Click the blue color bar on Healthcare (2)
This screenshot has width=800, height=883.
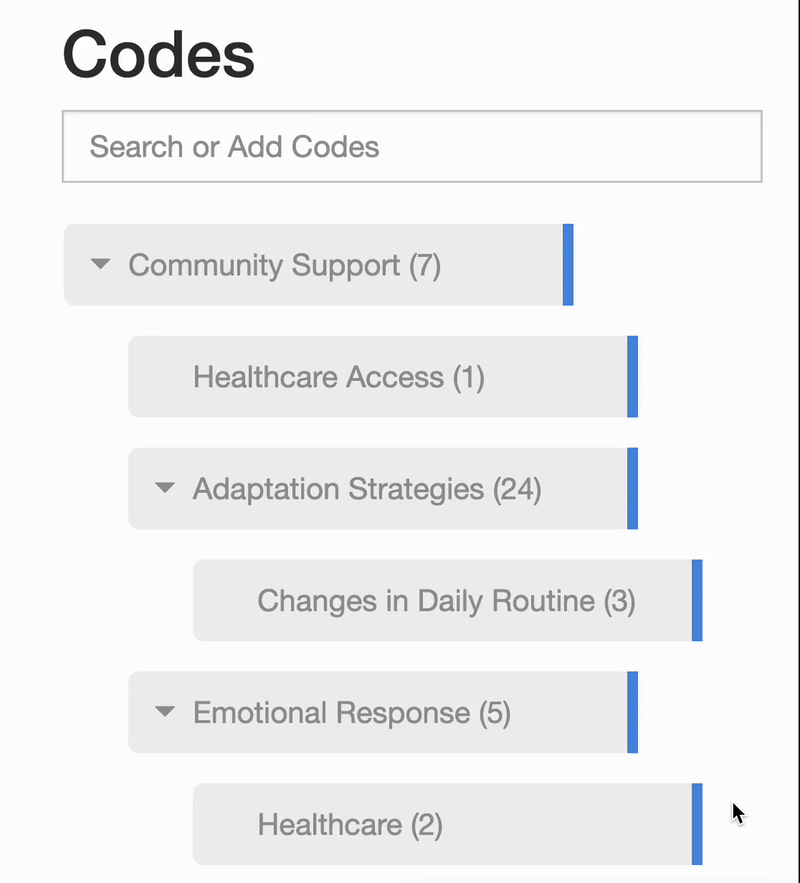[x=697, y=824]
